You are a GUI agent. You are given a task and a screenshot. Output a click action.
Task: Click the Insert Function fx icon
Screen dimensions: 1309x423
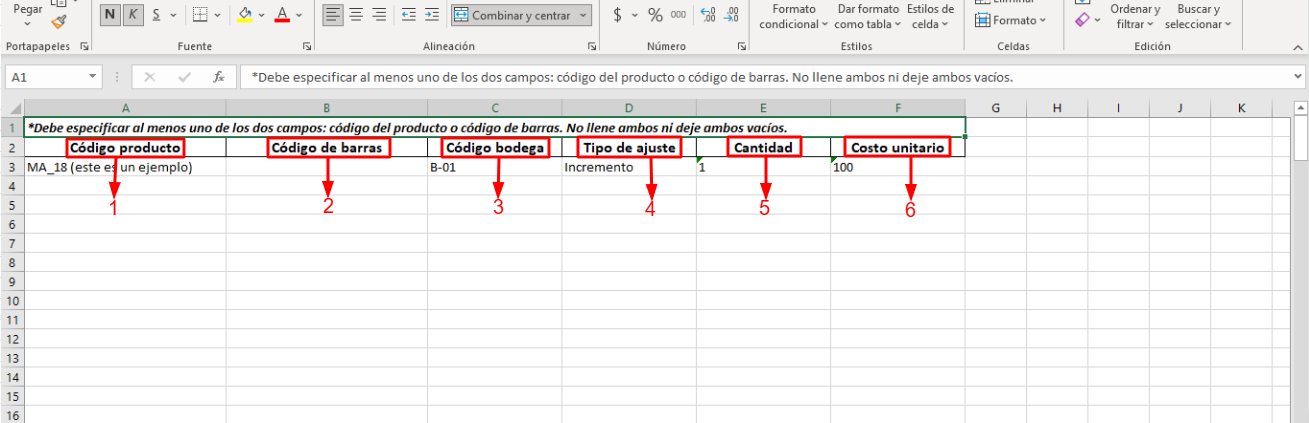(218, 77)
